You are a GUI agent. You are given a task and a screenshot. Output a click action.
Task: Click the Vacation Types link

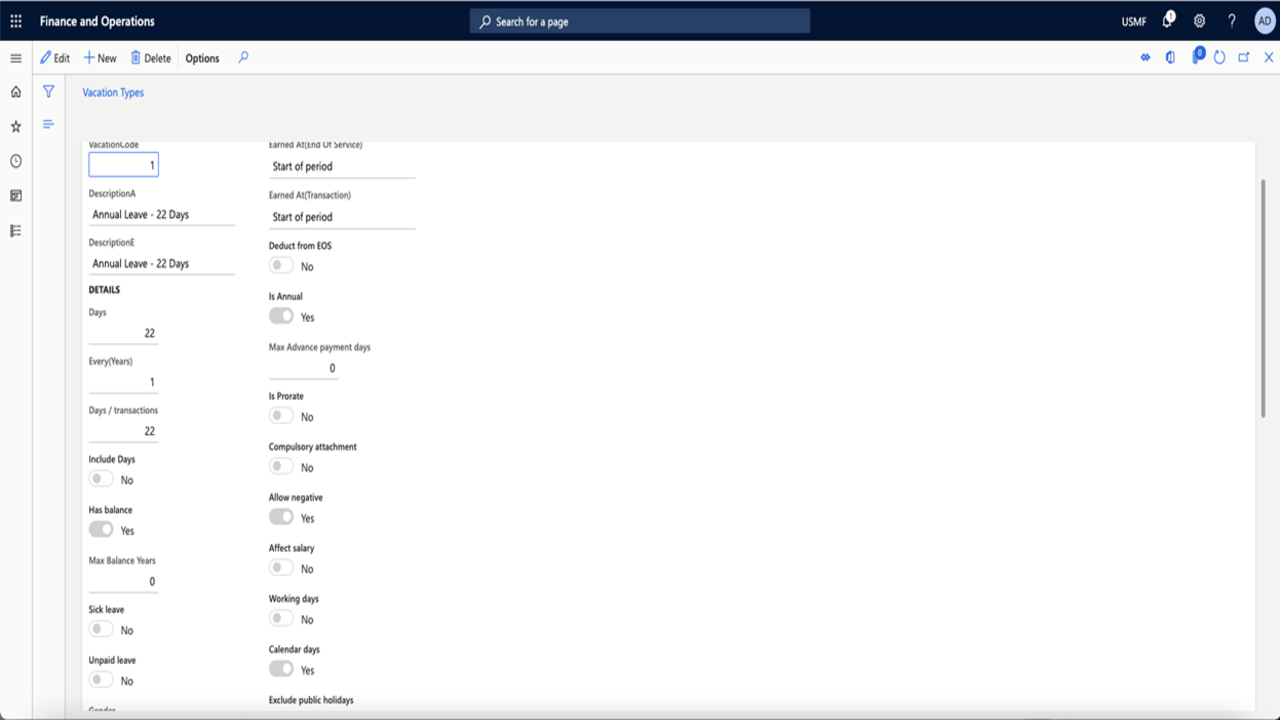(x=113, y=92)
